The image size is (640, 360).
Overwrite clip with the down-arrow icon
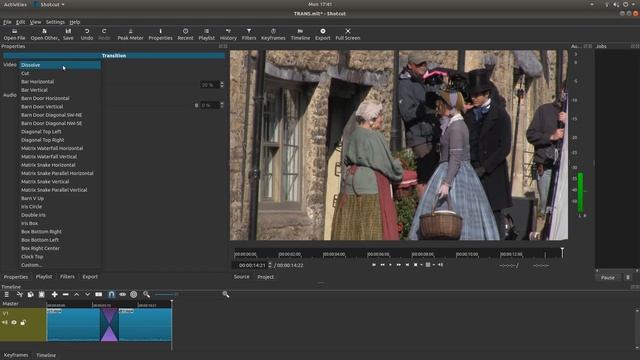click(x=87, y=294)
